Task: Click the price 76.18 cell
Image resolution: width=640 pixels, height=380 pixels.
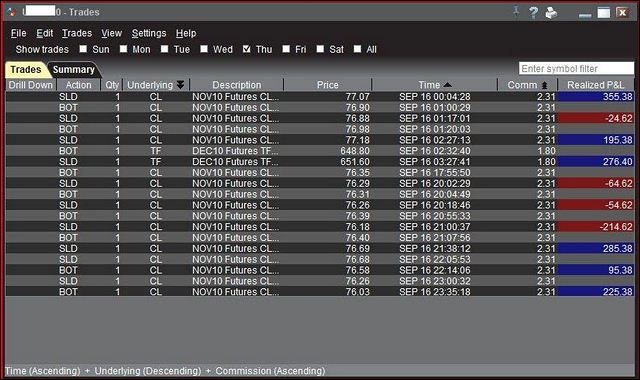Action: pyautogui.click(x=327, y=227)
